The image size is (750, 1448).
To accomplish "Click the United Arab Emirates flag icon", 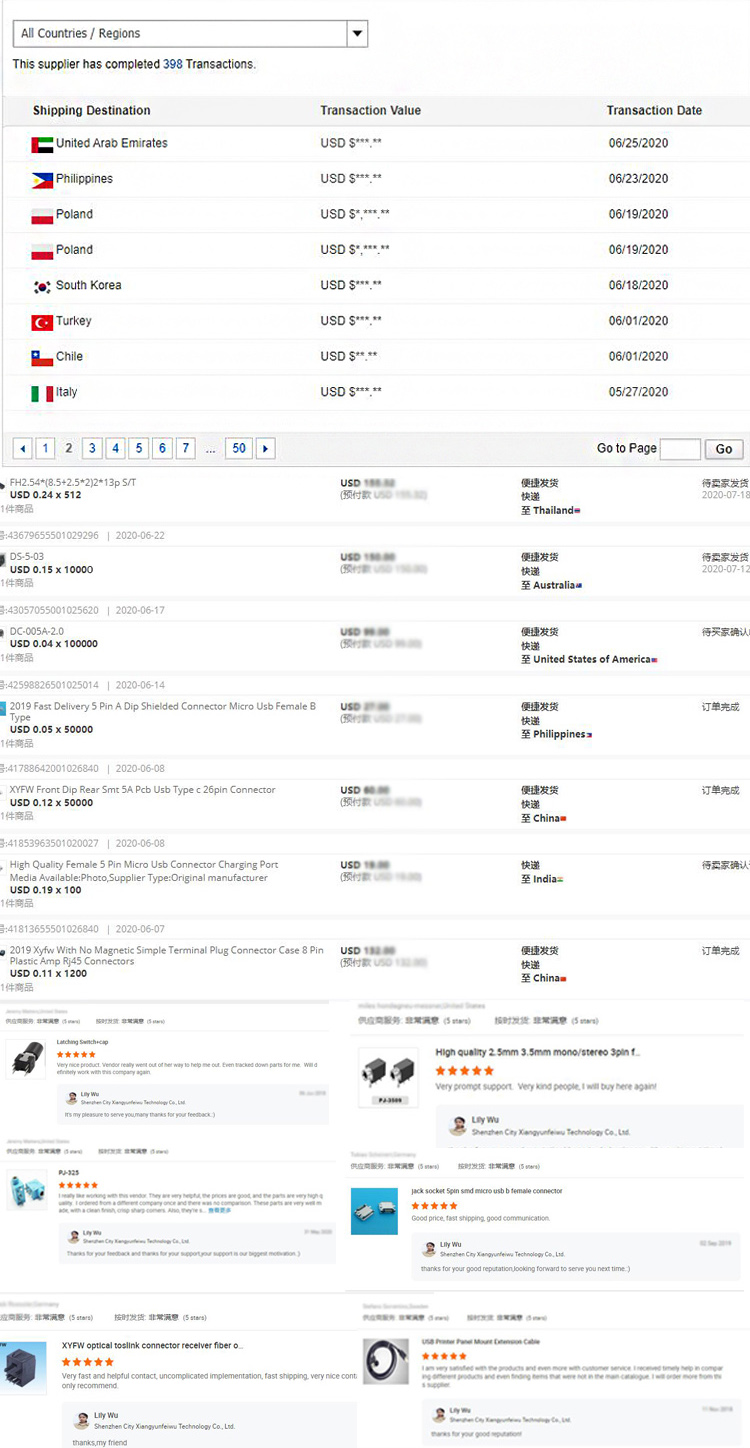I will tap(42, 144).
